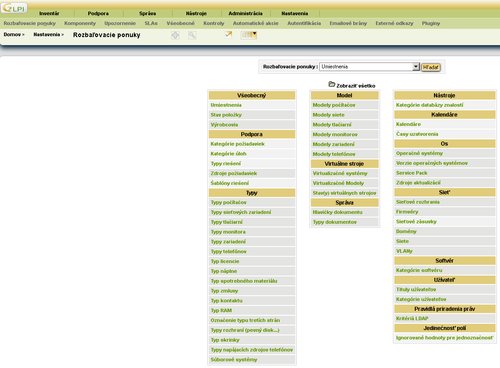This screenshot has height=368, width=500.
Task: Click the greyed search magnifier icon
Action: pyautogui.click(x=192, y=35)
